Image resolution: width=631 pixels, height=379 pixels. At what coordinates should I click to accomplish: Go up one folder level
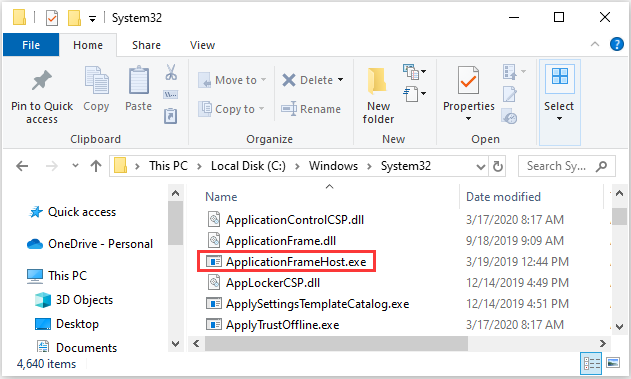[x=96, y=166]
